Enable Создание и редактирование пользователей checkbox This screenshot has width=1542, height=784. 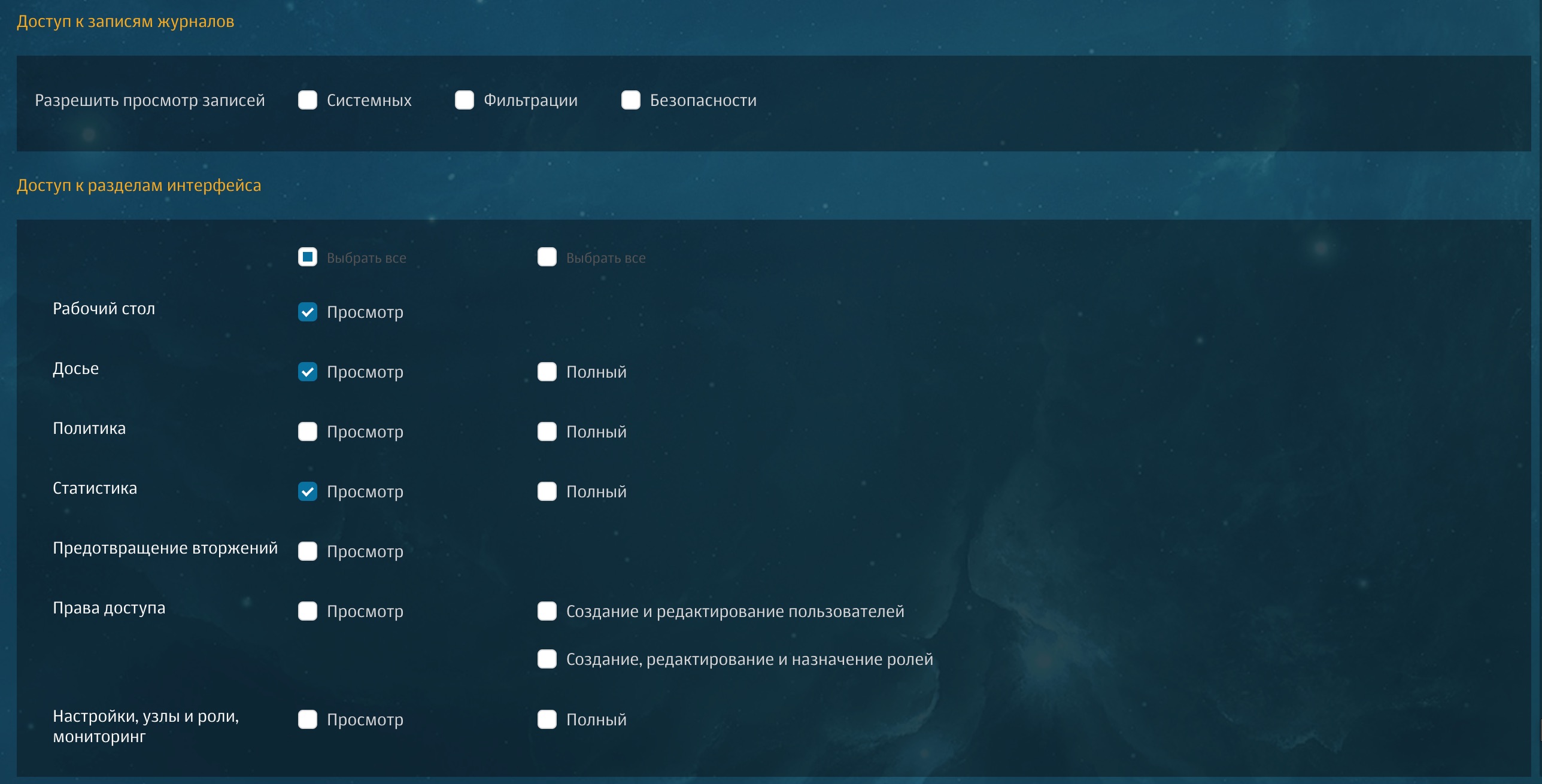[547, 611]
